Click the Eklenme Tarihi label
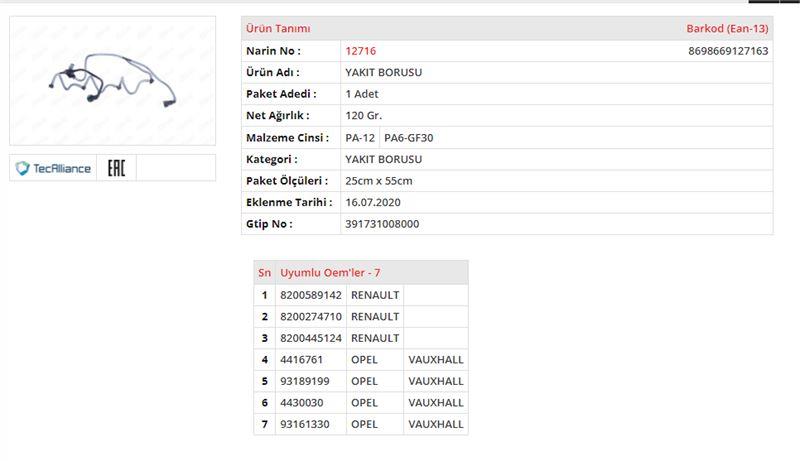The image size is (800, 461). pyautogui.click(x=289, y=202)
